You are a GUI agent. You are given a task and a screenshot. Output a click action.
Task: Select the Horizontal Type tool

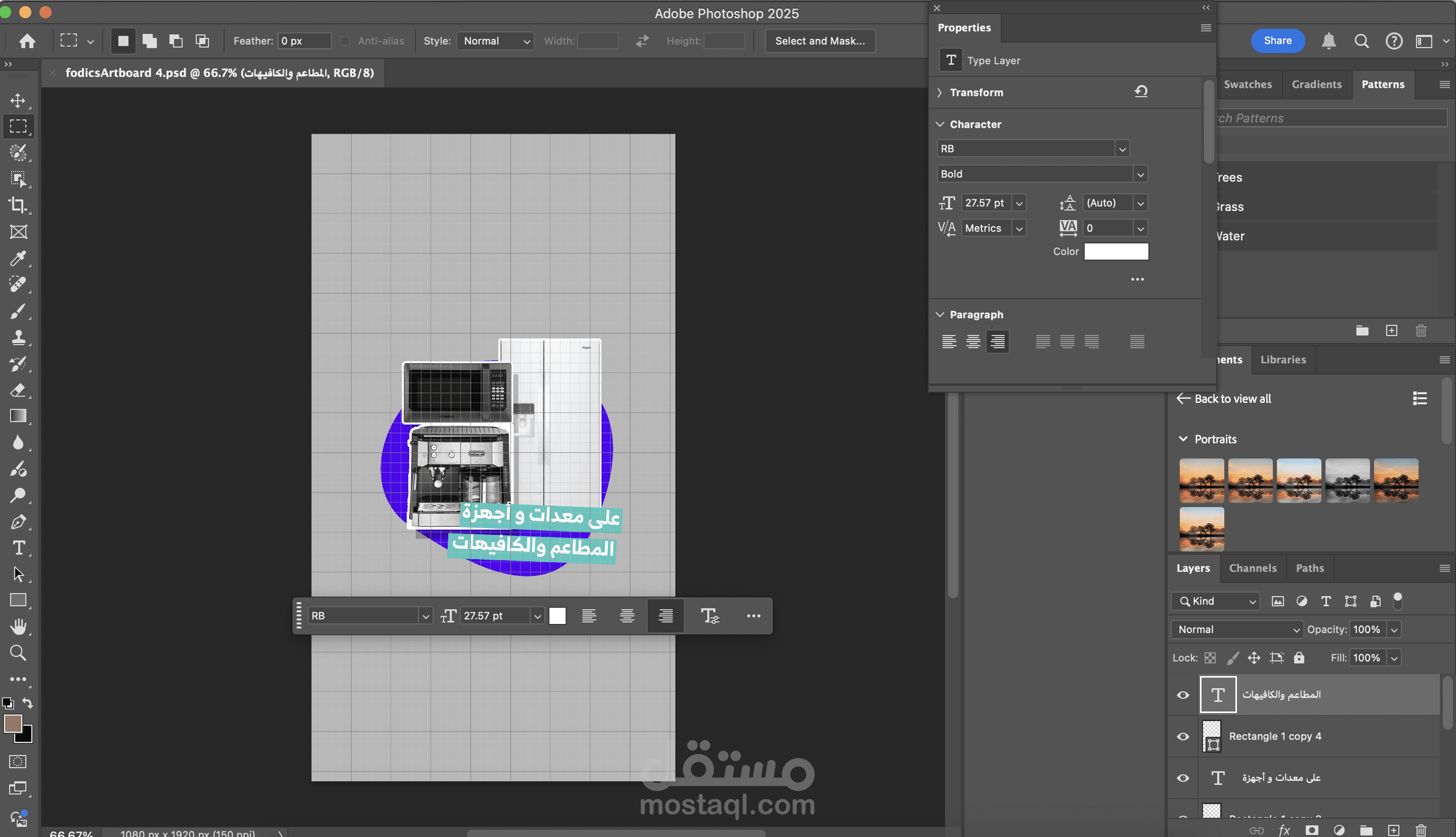(18, 547)
